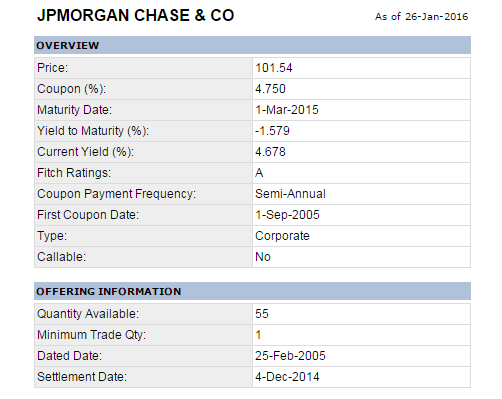Click the Callable value No
This screenshot has width=502, height=399.
[263, 257]
